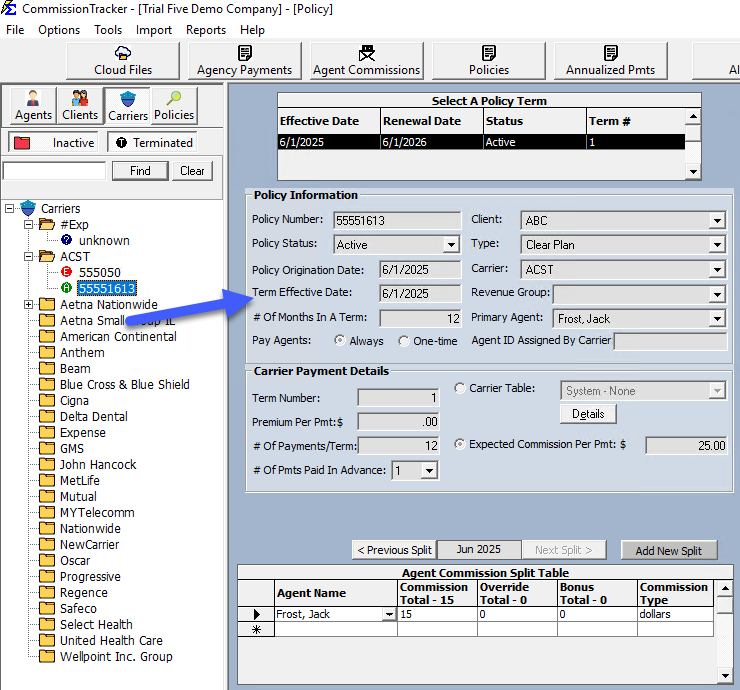This screenshot has width=740, height=690.
Task: Open Cloud Files from the toolbar
Action: point(124,60)
